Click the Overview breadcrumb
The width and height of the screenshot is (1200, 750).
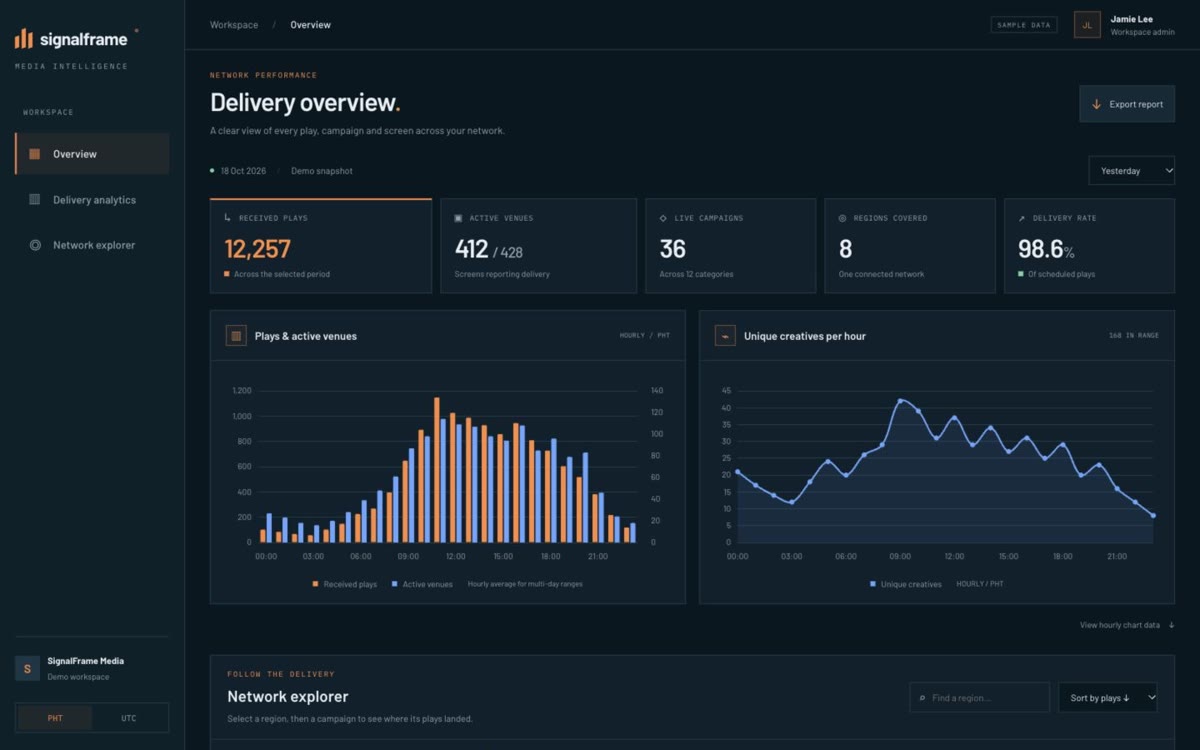click(311, 25)
